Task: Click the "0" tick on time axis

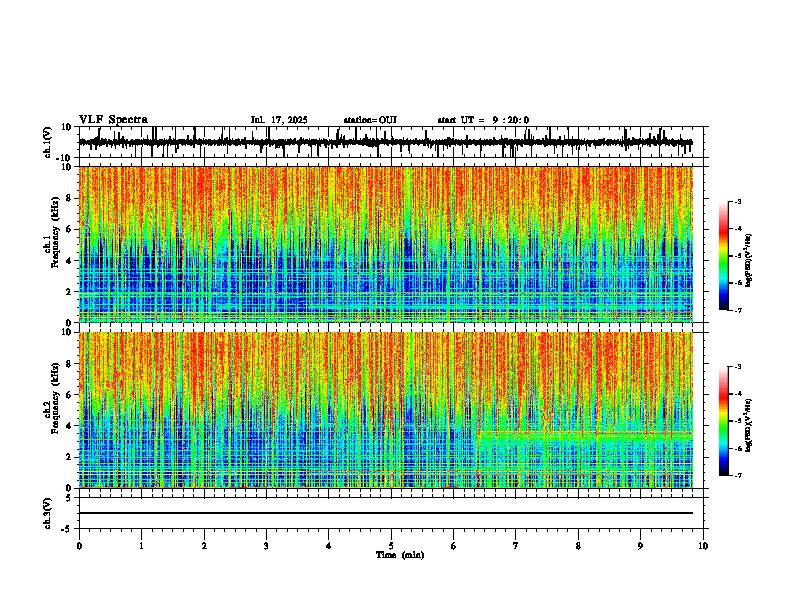Action: point(79,546)
